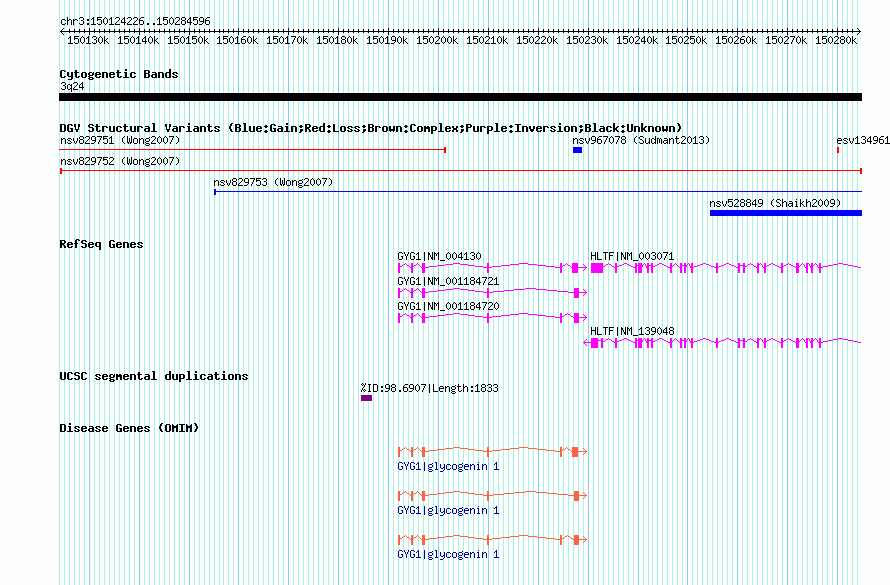The image size is (890, 585).
Task: Open variant label nsv967078 (Sudmant2013)
Action: coord(641,140)
